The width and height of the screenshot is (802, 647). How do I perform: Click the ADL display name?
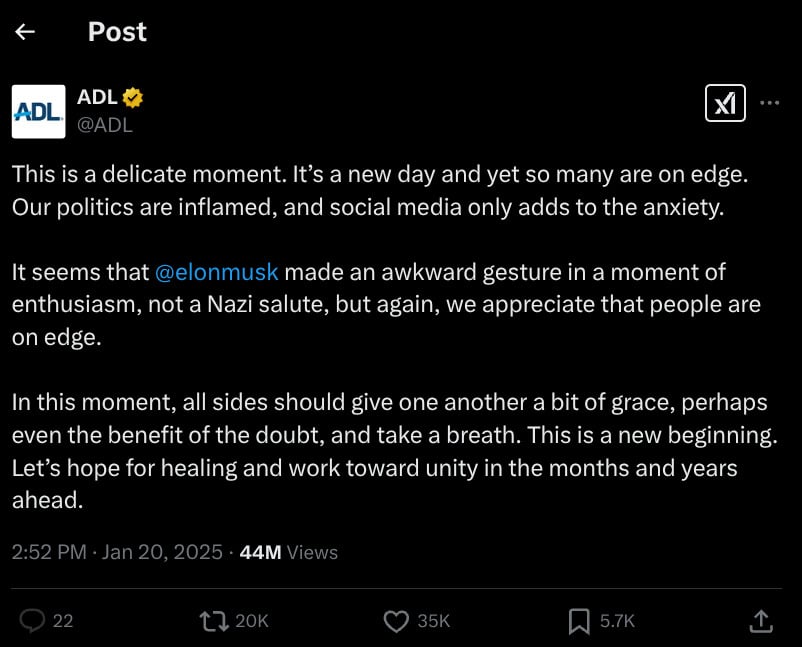tap(97, 97)
